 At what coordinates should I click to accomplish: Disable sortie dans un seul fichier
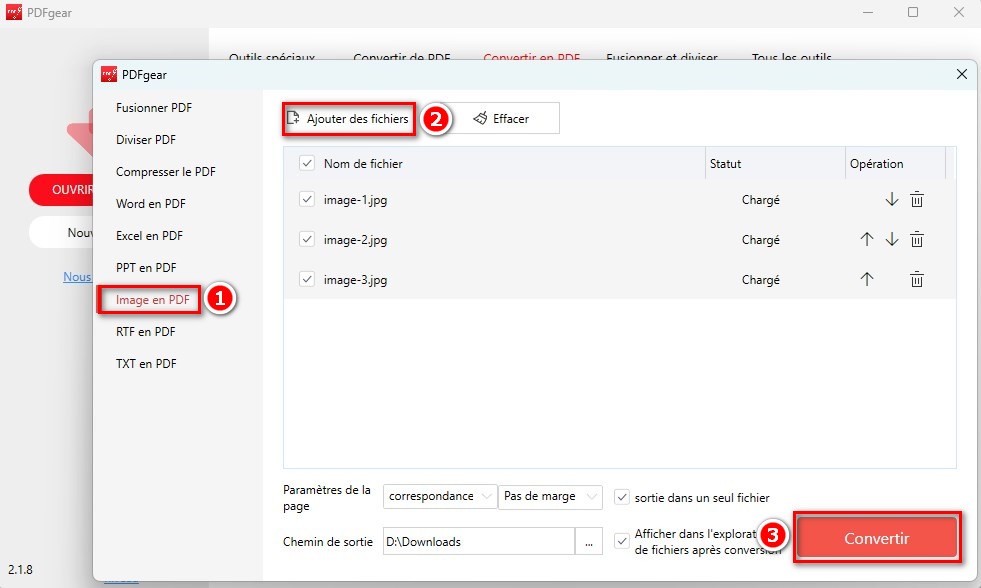click(x=621, y=497)
